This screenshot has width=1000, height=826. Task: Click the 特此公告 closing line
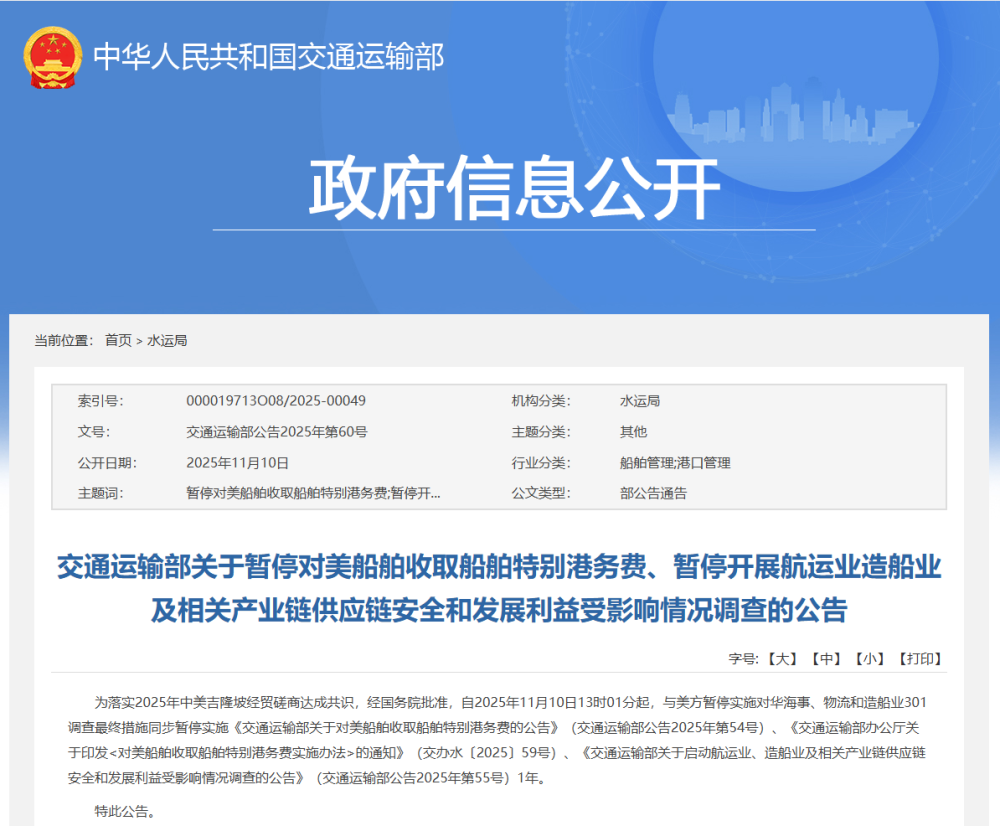[x=125, y=810]
